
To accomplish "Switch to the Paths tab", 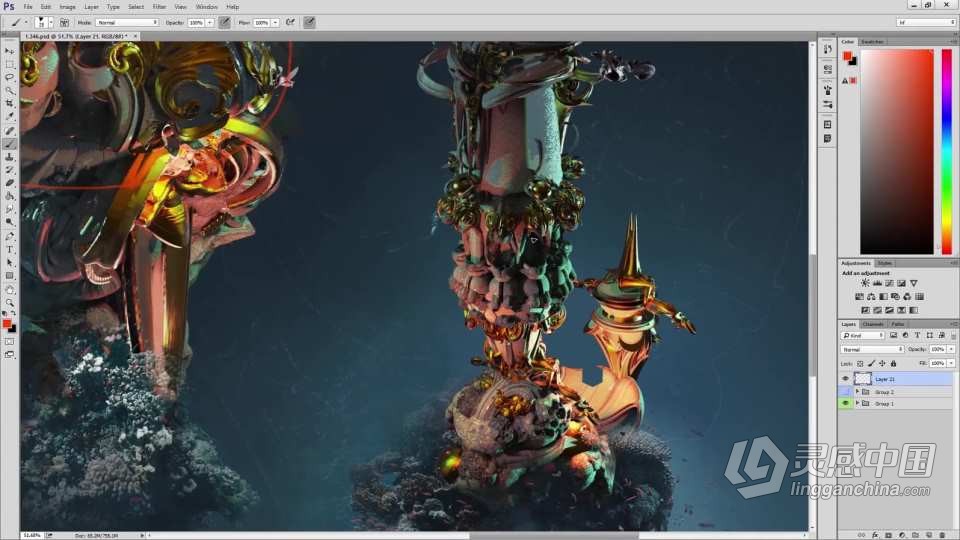I will click(898, 324).
